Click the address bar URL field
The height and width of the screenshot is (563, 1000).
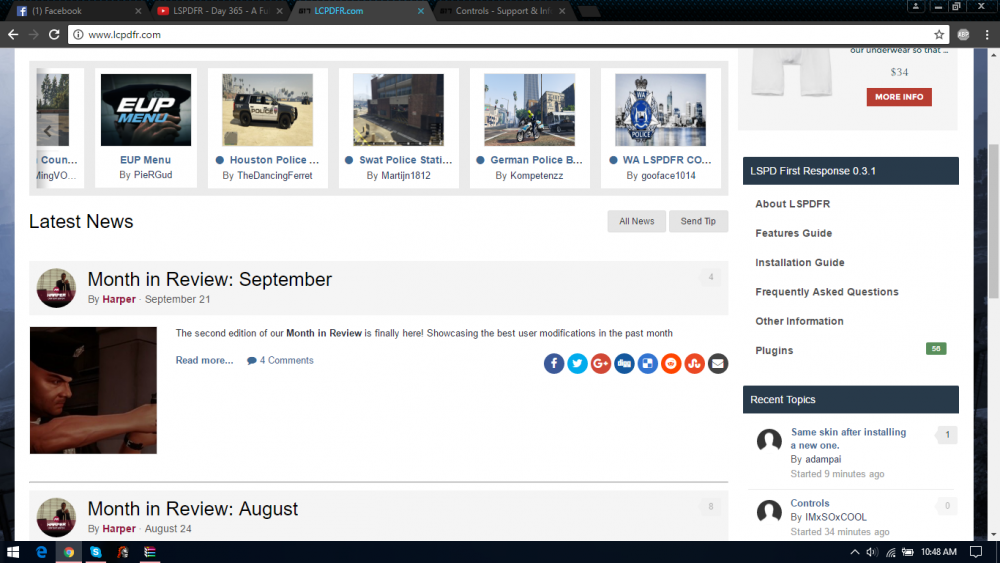507,34
